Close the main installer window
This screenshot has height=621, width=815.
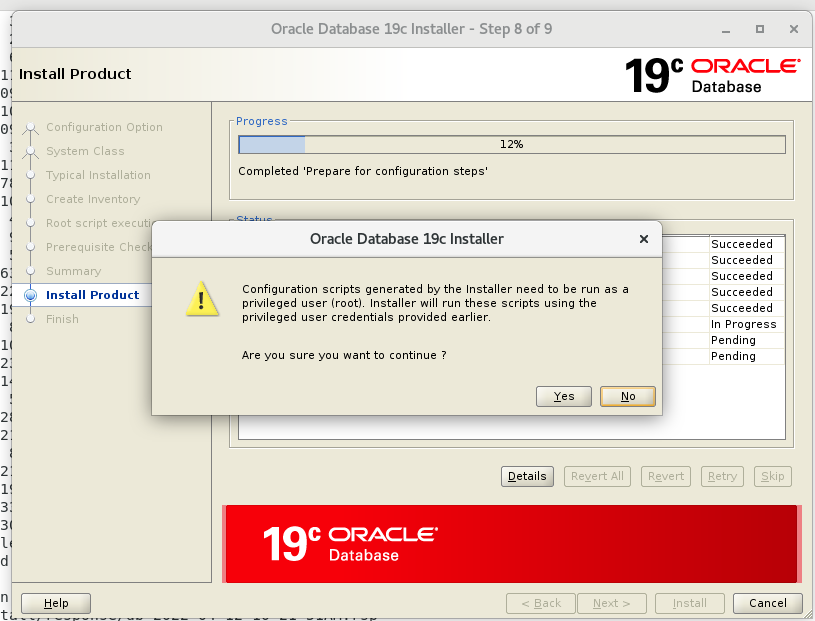(794, 29)
